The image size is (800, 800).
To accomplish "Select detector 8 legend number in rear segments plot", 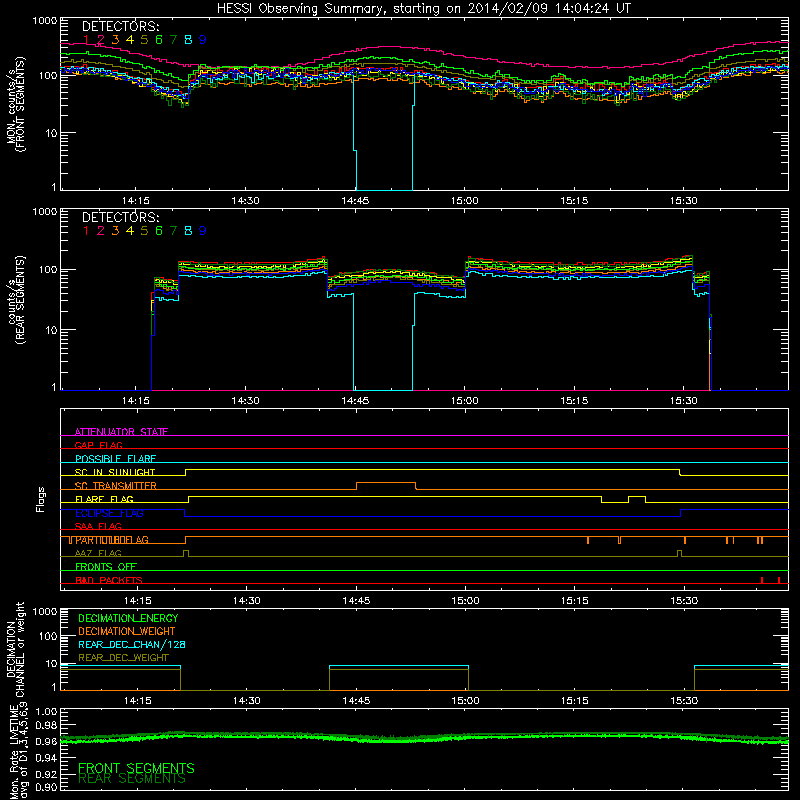I will [188, 231].
